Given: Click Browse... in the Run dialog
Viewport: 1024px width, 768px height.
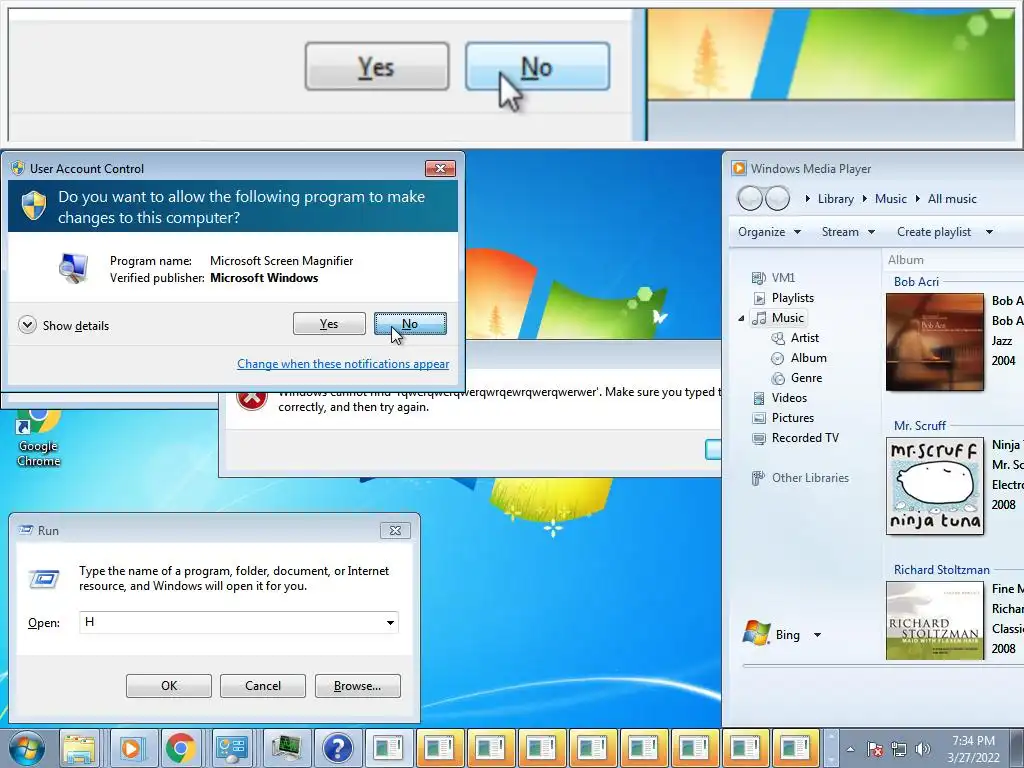Looking at the screenshot, I should 357,686.
